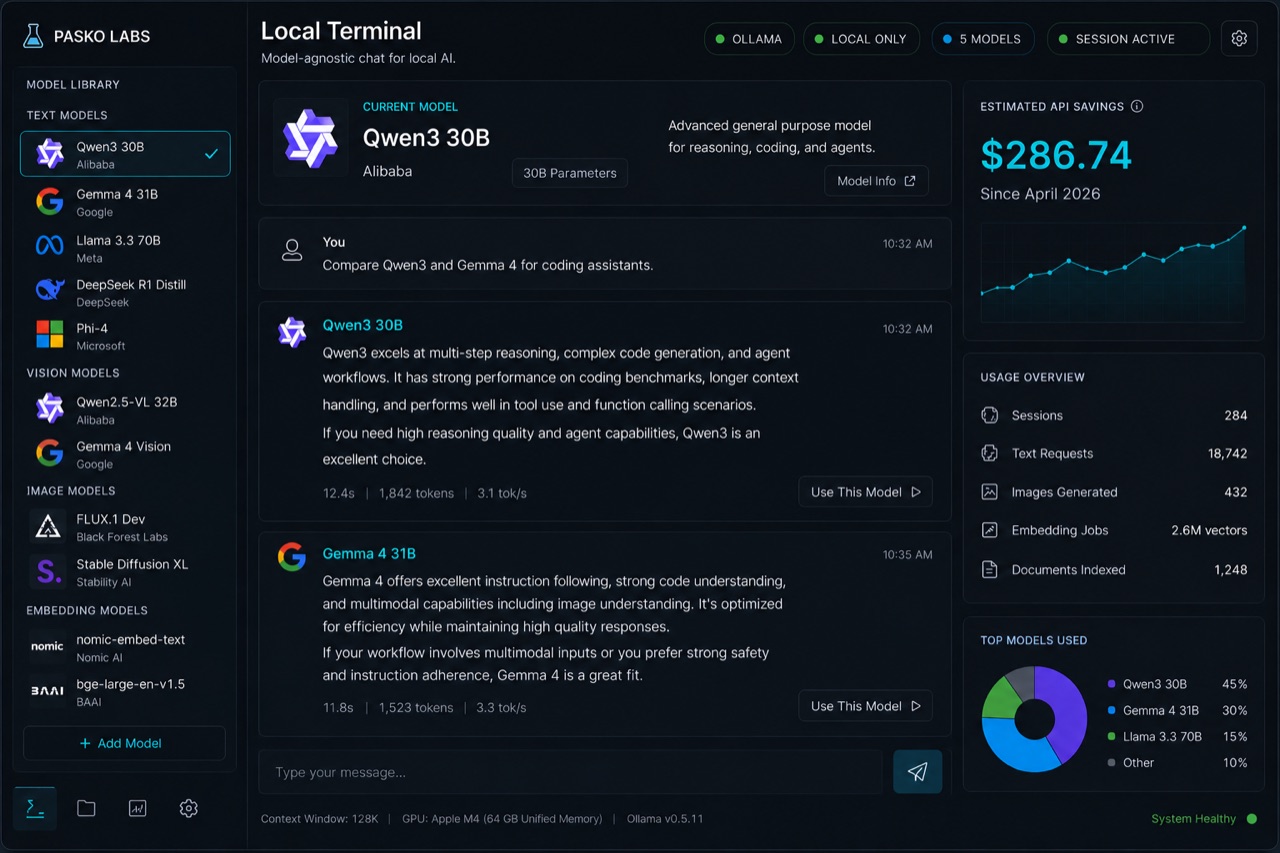Select Qwen3 30B in the model library
This screenshot has width=1280, height=853.
pyautogui.click(x=125, y=154)
